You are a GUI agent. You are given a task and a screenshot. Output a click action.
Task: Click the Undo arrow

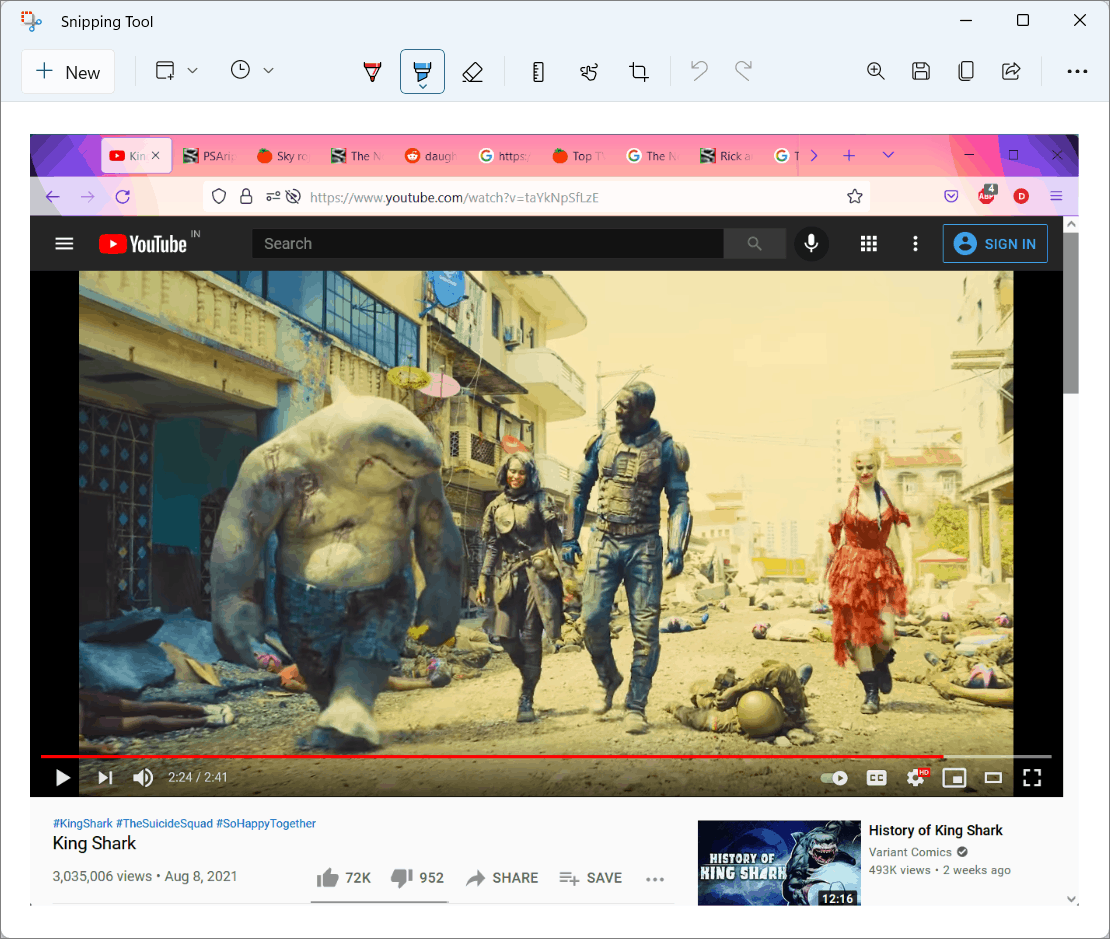click(x=699, y=71)
